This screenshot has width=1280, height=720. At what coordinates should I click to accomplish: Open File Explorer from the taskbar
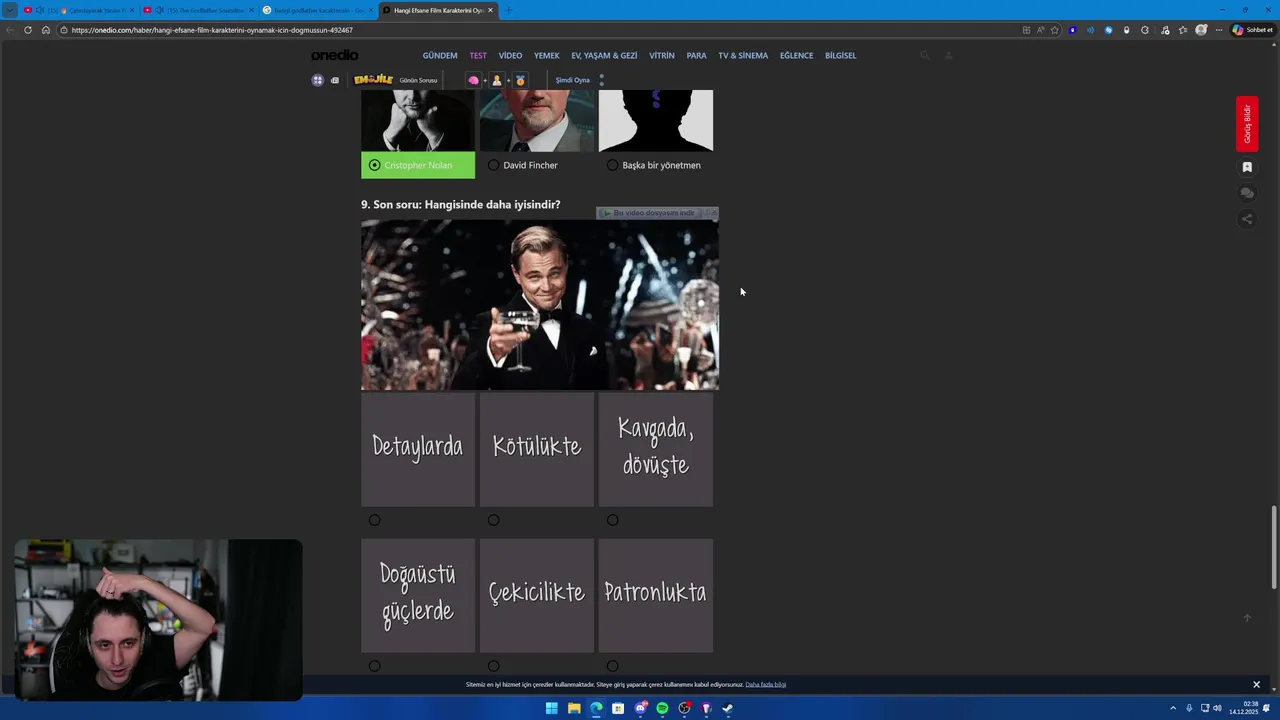tap(574, 708)
